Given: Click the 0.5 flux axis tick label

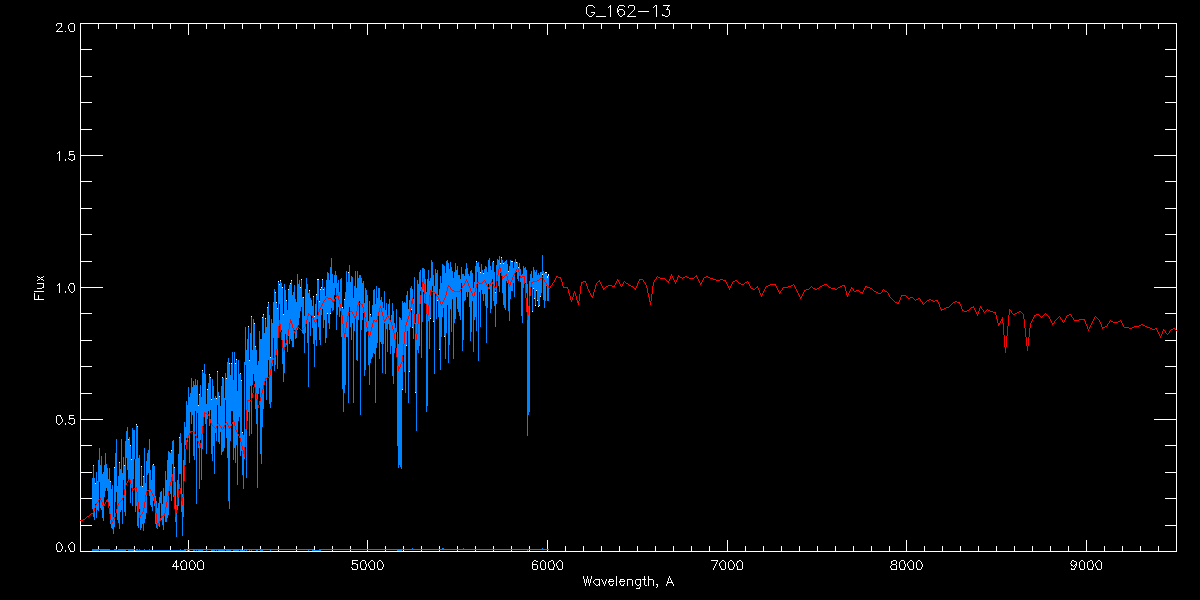Looking at the screenshot, I should click(x=65, y=419).
